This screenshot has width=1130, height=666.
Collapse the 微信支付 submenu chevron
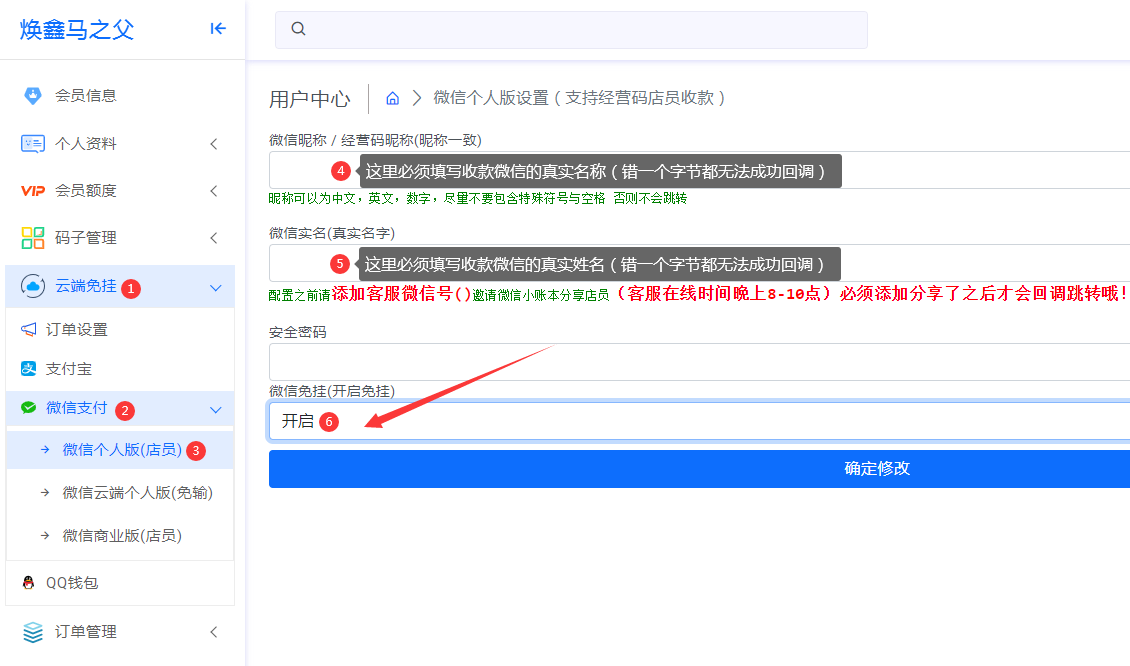click(215, 409)
